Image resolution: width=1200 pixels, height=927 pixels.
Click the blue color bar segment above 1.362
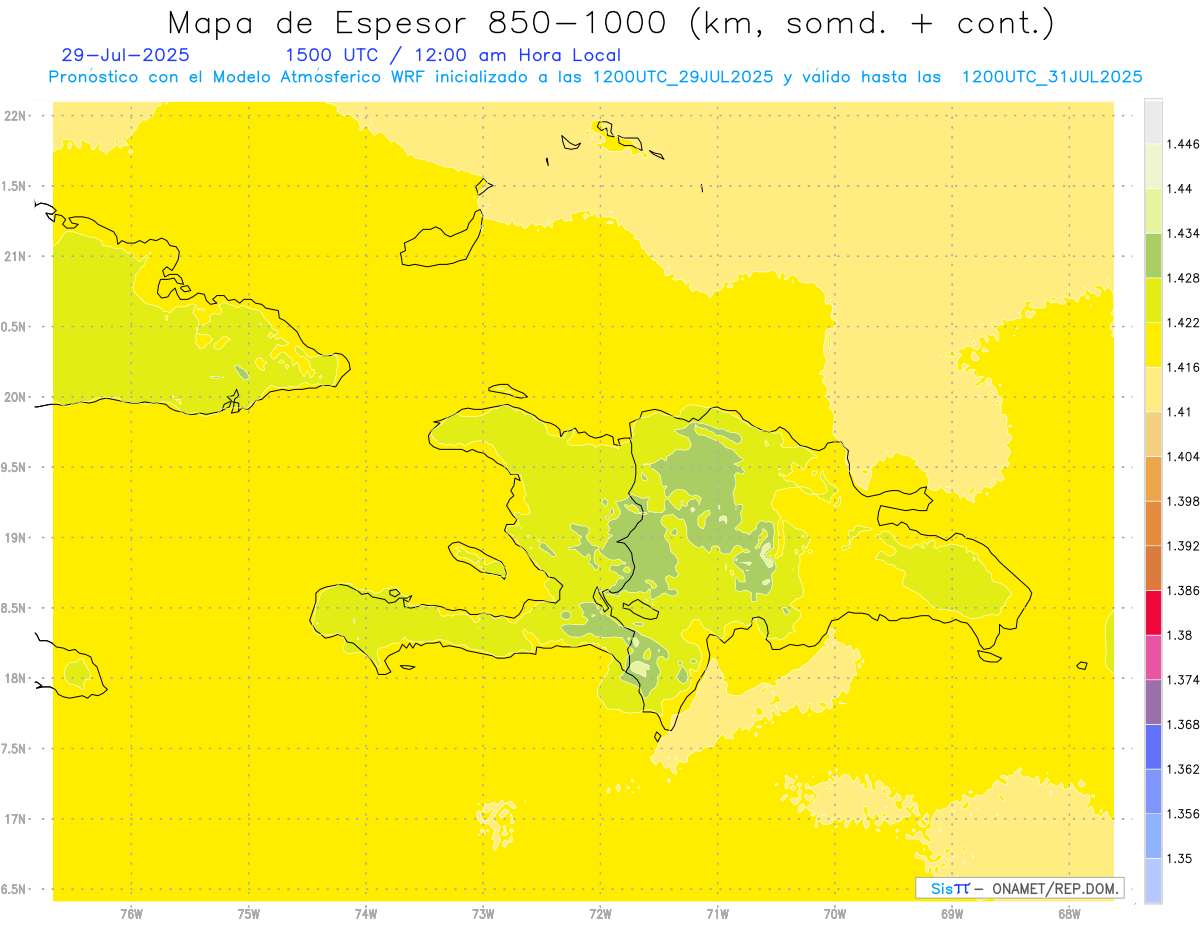(1153, 747)
